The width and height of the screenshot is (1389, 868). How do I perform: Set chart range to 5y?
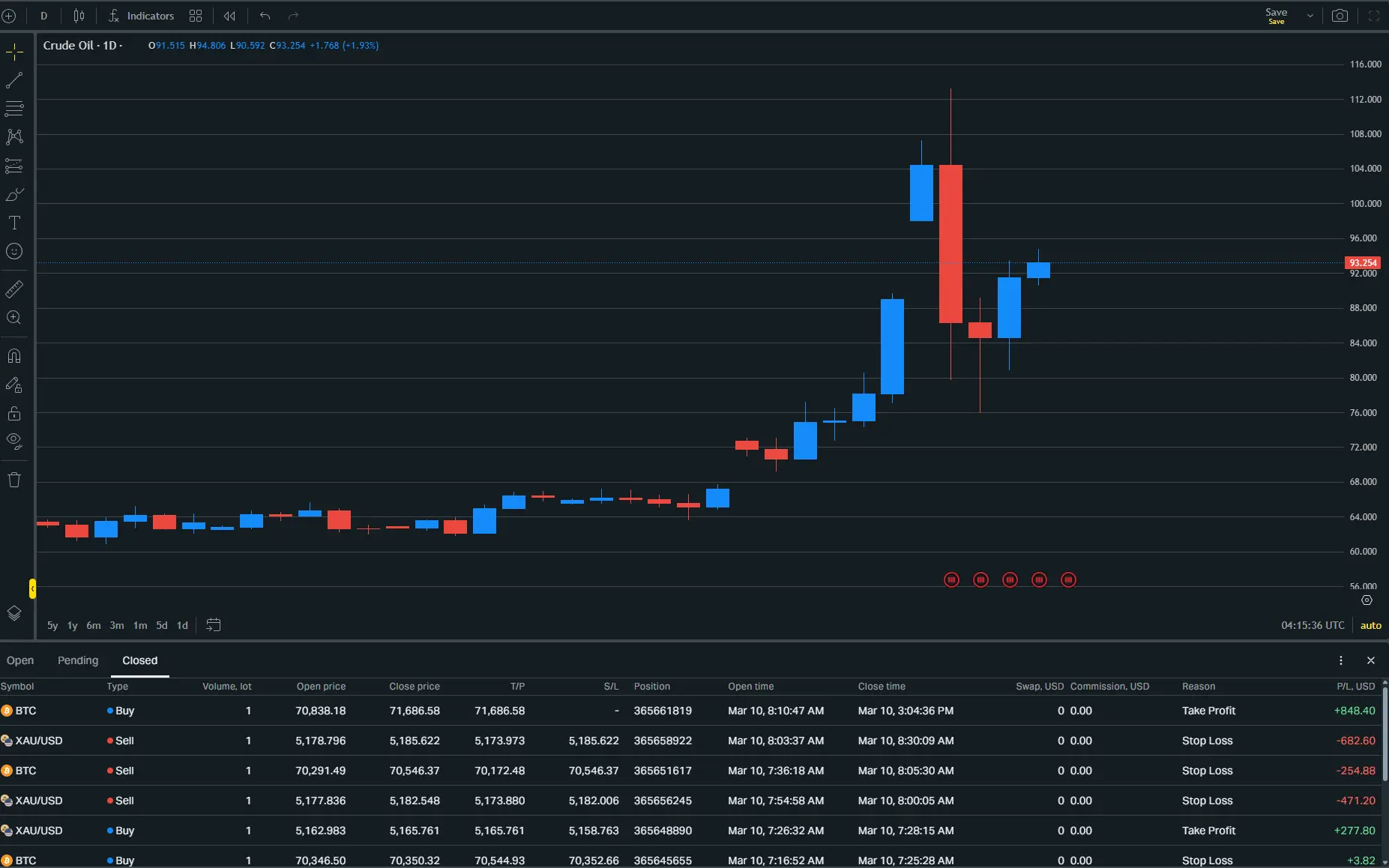[52, 625]
